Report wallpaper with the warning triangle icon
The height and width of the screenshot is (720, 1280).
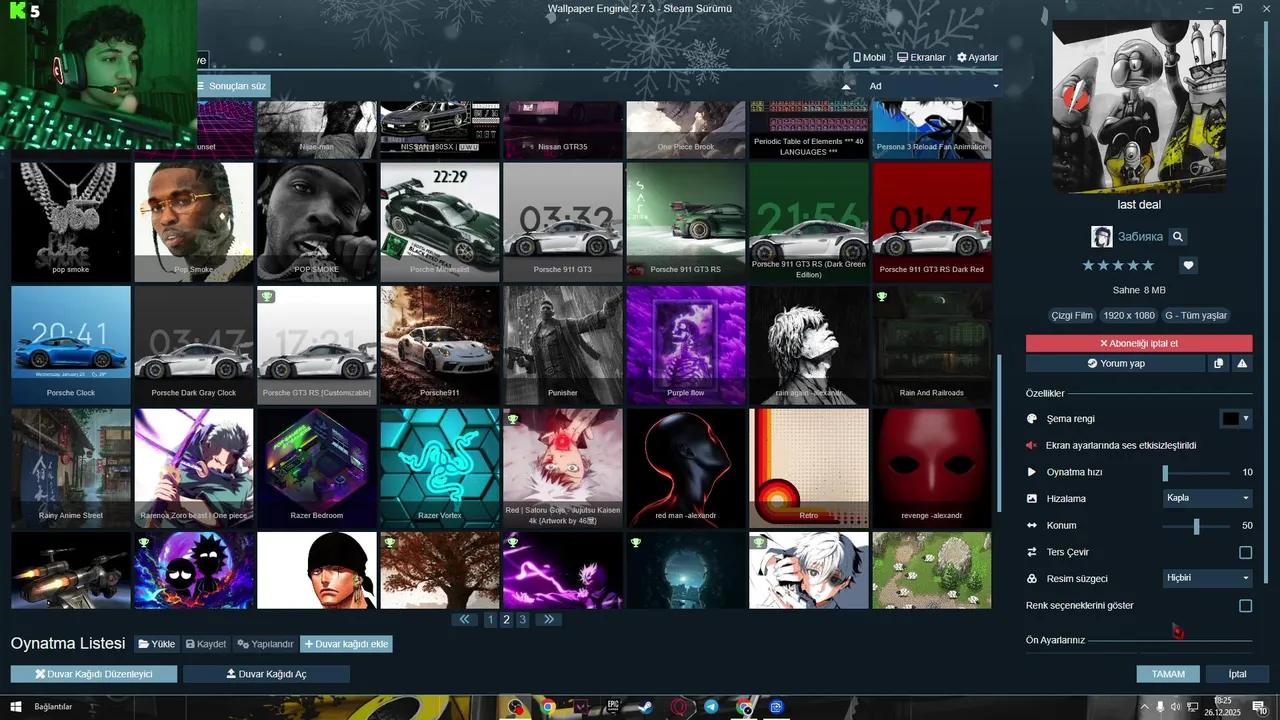pos(1242,363)
